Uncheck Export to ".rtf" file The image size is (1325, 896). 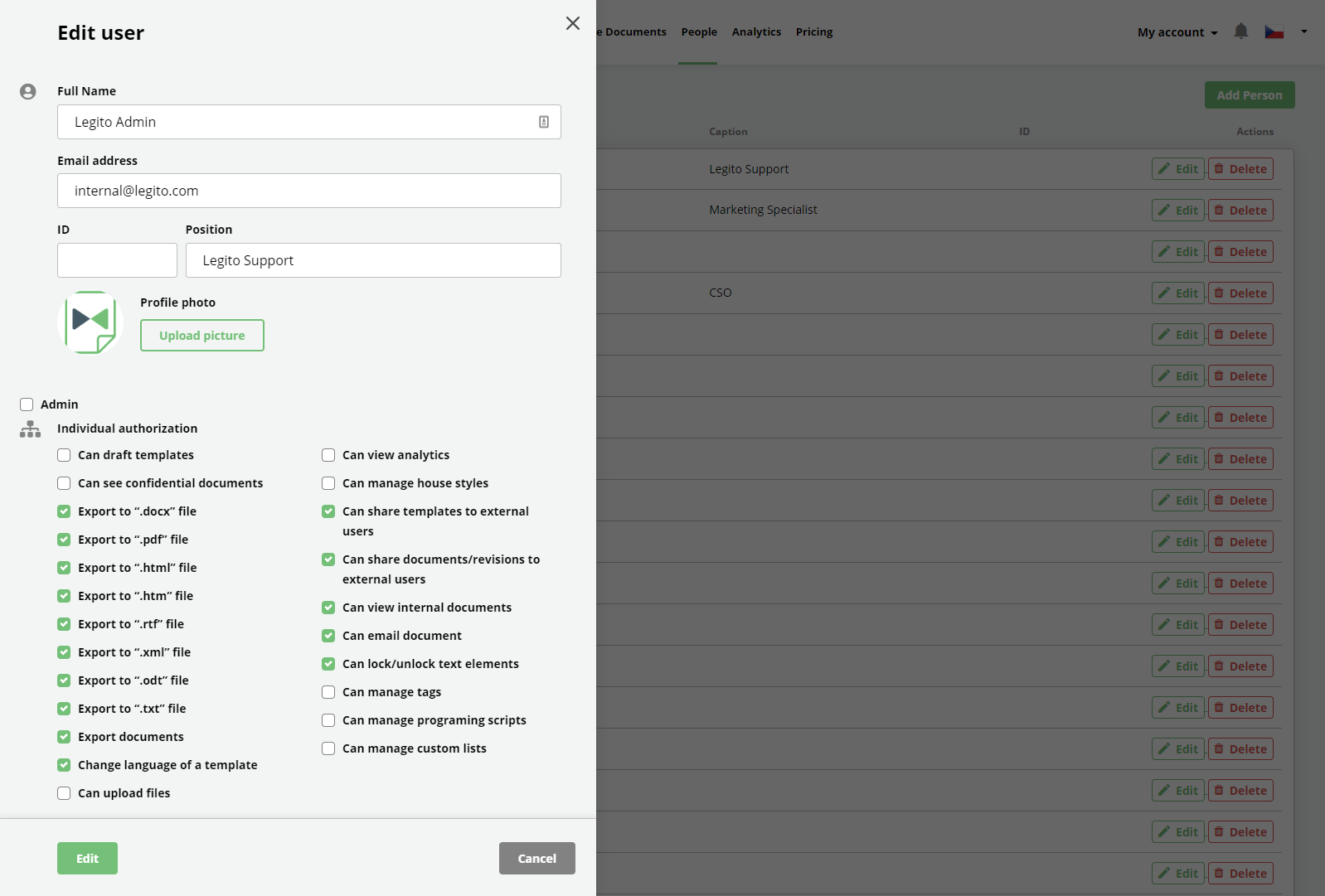64,624
